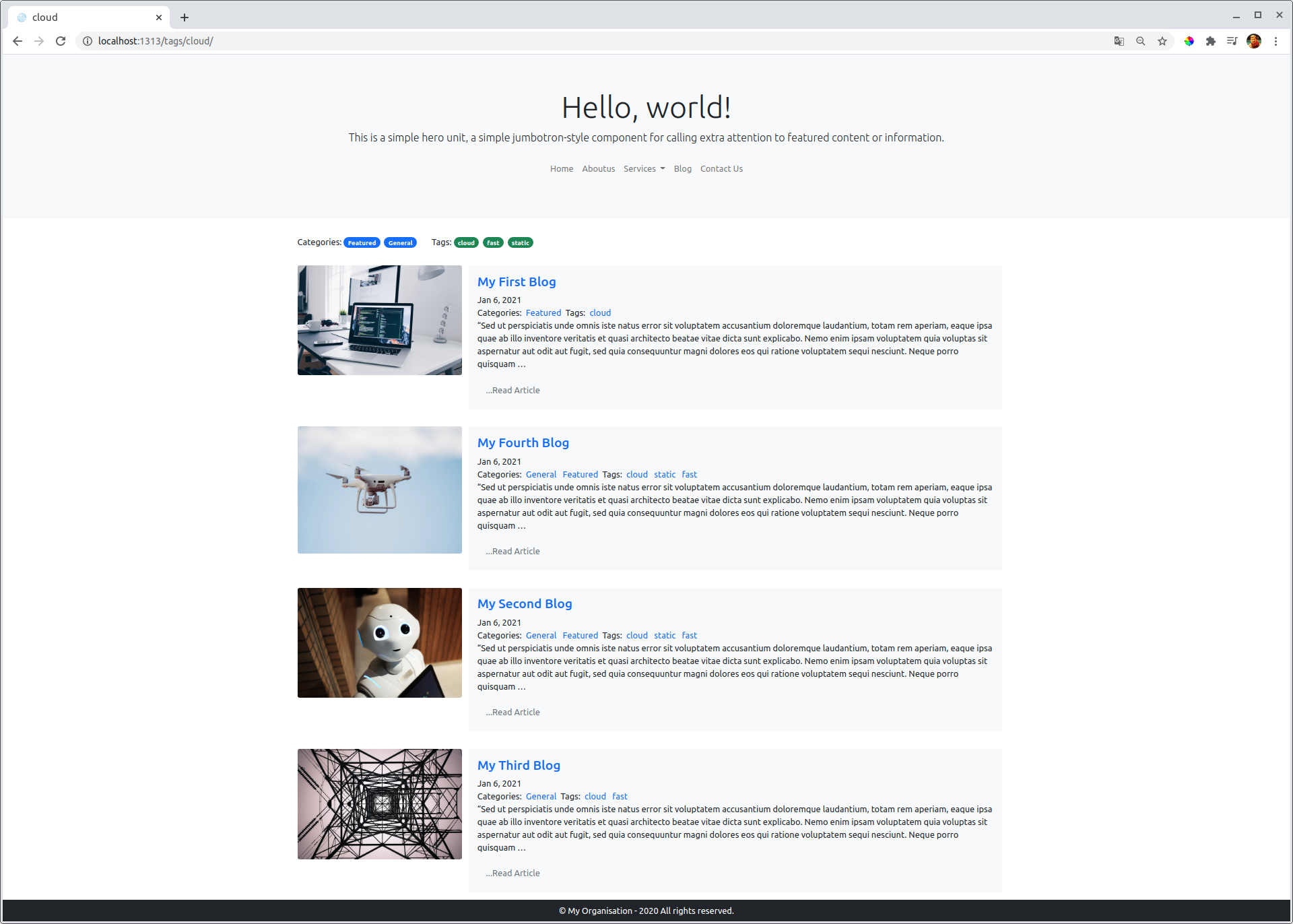Click the site info icon in address bar
This screenshot has width=1293, height=924.
(x=87, y=41)
